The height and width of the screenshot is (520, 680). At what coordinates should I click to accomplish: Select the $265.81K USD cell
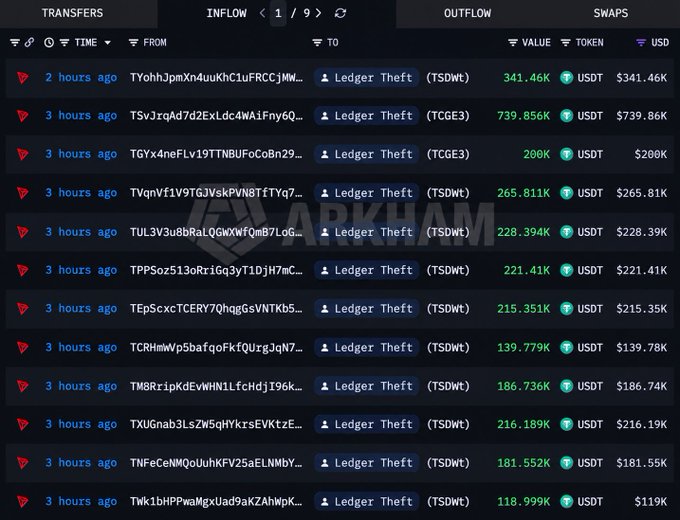click(641, 193)
